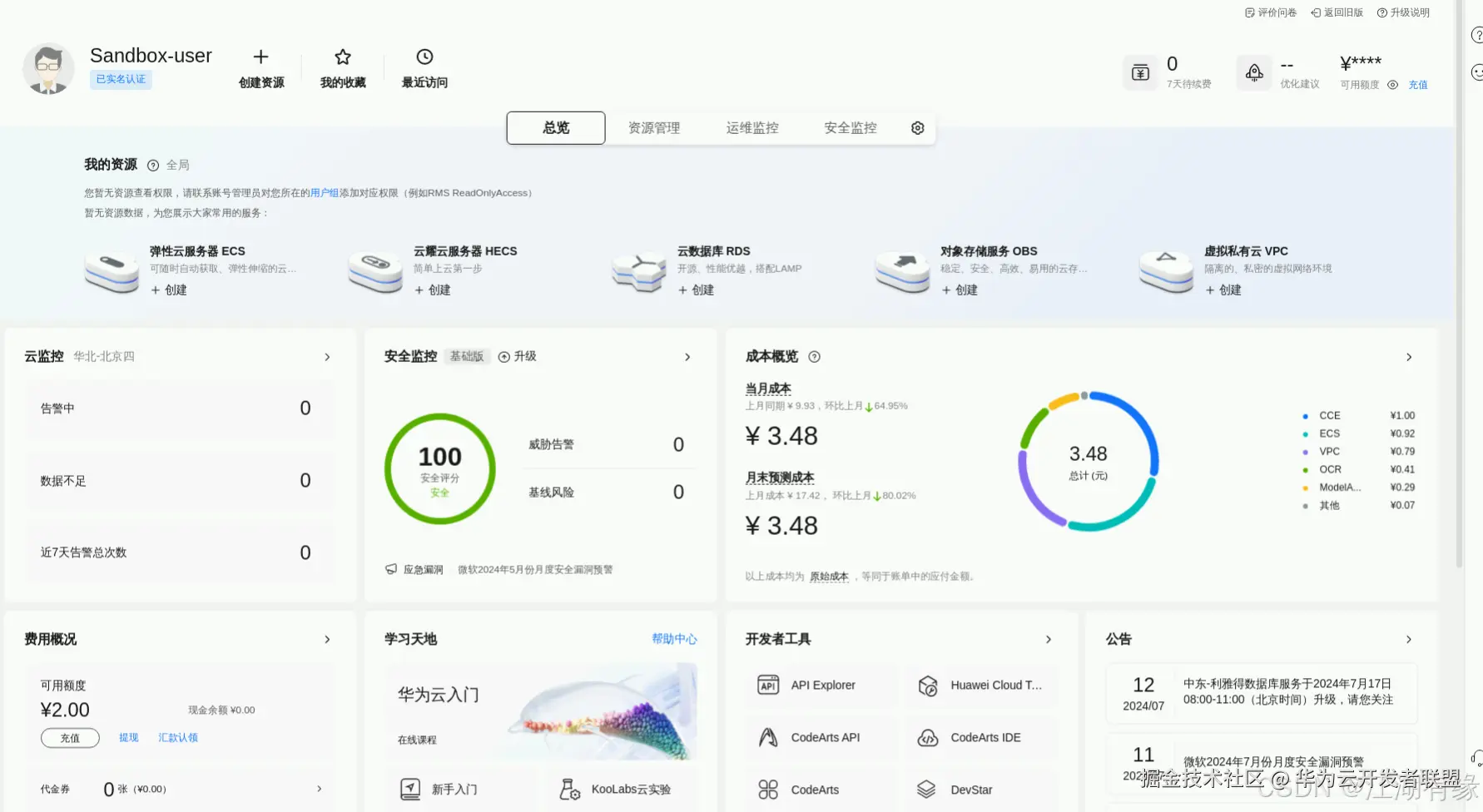Expand the 成本概览 cost overview chevron
The width and height of the screenshot is (1483, 812).
1409,356
